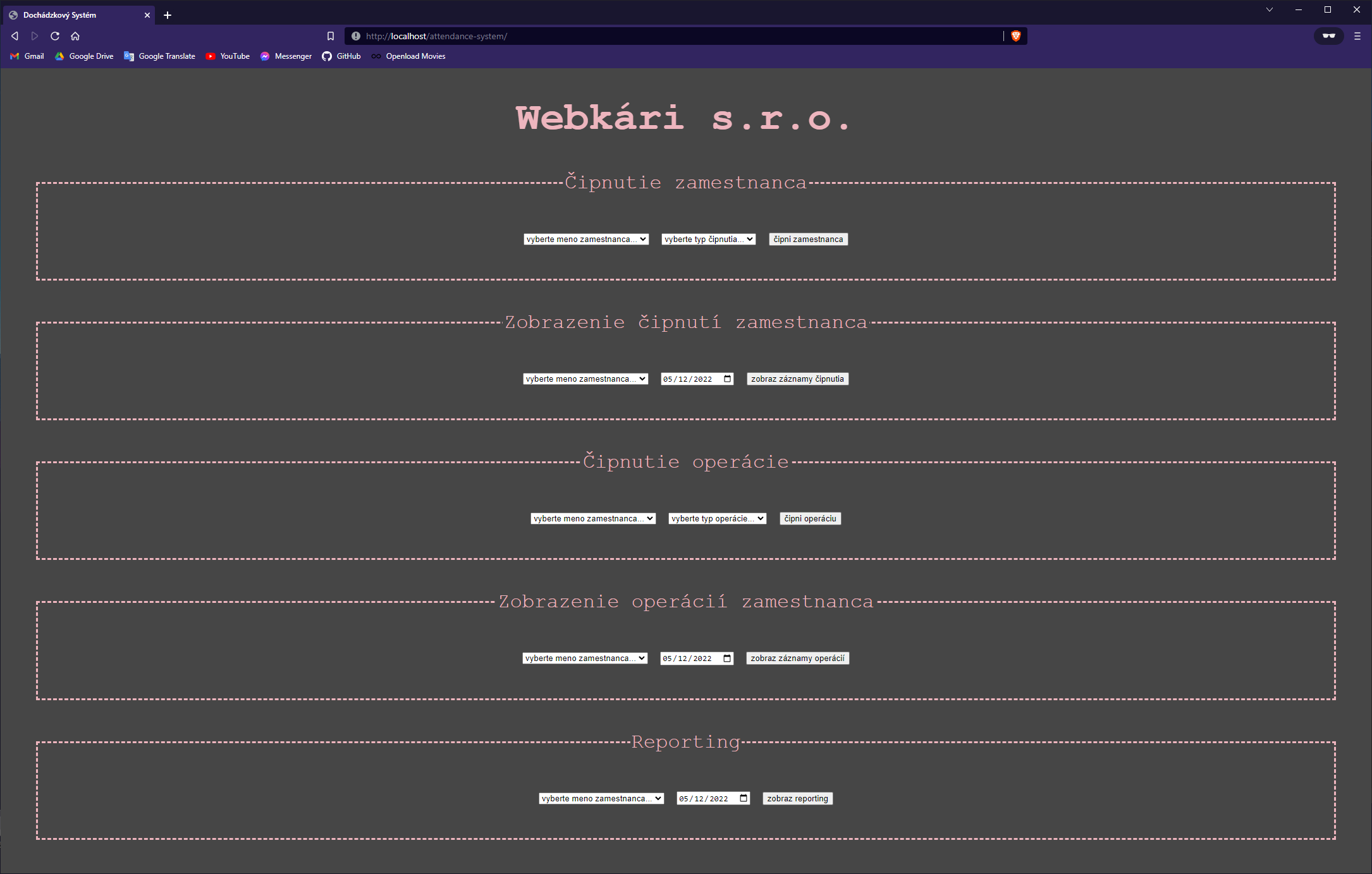Open Google Translate bookmark

tap(159, 56)
